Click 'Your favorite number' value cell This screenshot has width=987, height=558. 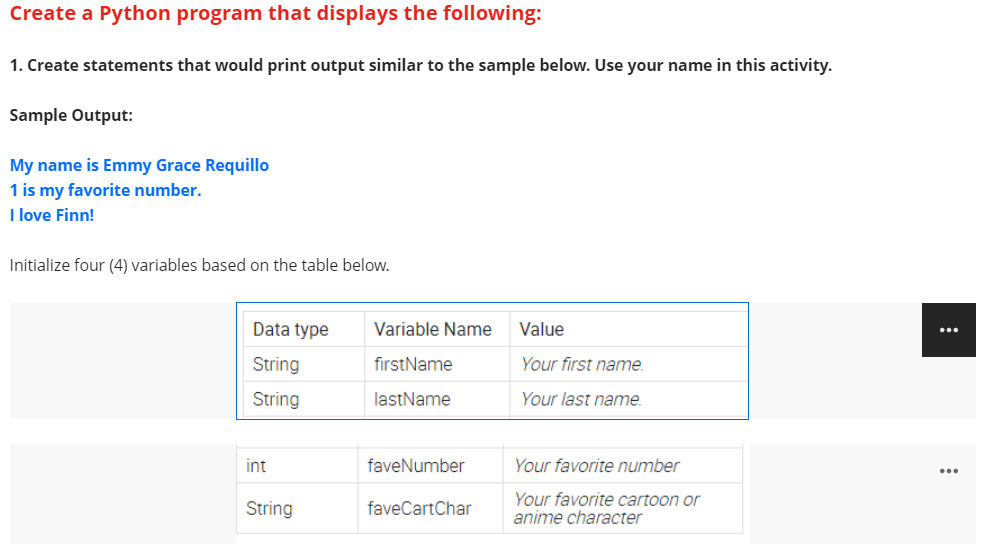pos(623,465)
